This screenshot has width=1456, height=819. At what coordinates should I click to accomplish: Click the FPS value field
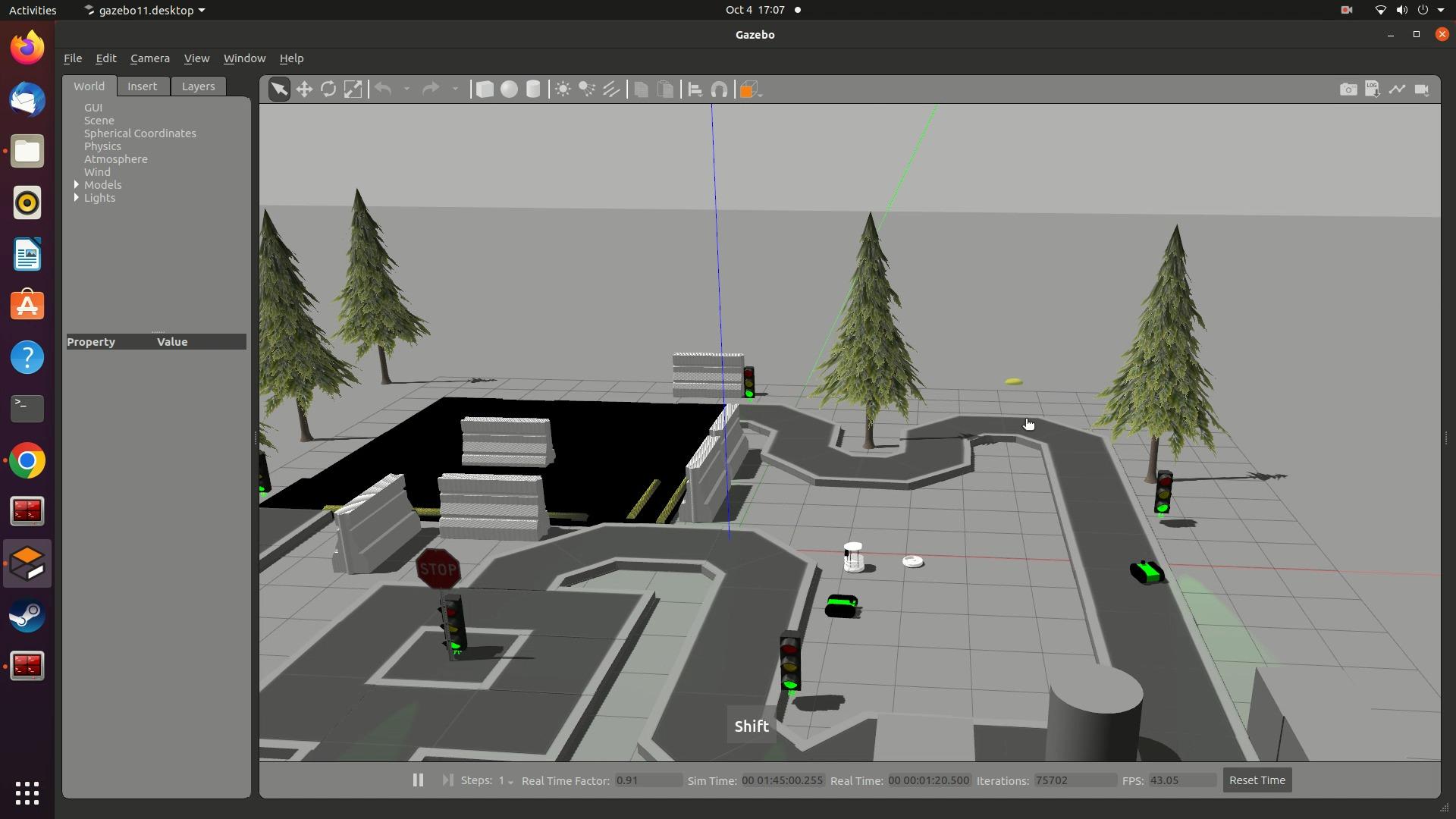click(x=1182, y=780)
